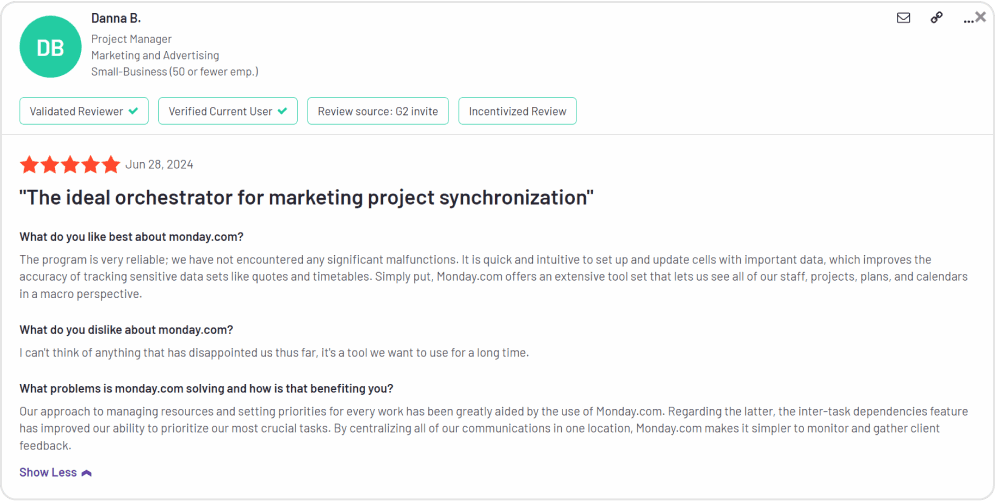Click the 'Project Manager' job title text

[x=131, y=39]
